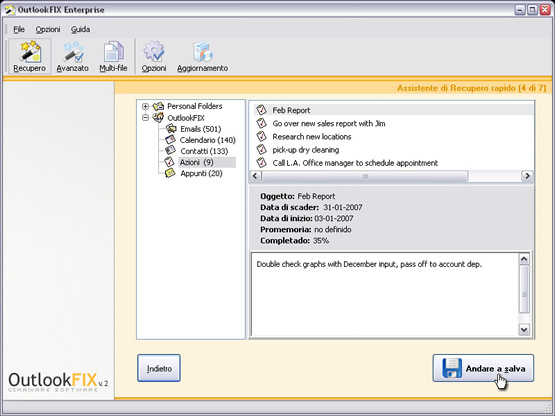The image size is (555, 416).
Task: Click the task icon beside Feb Report
Action: [262, 110]
